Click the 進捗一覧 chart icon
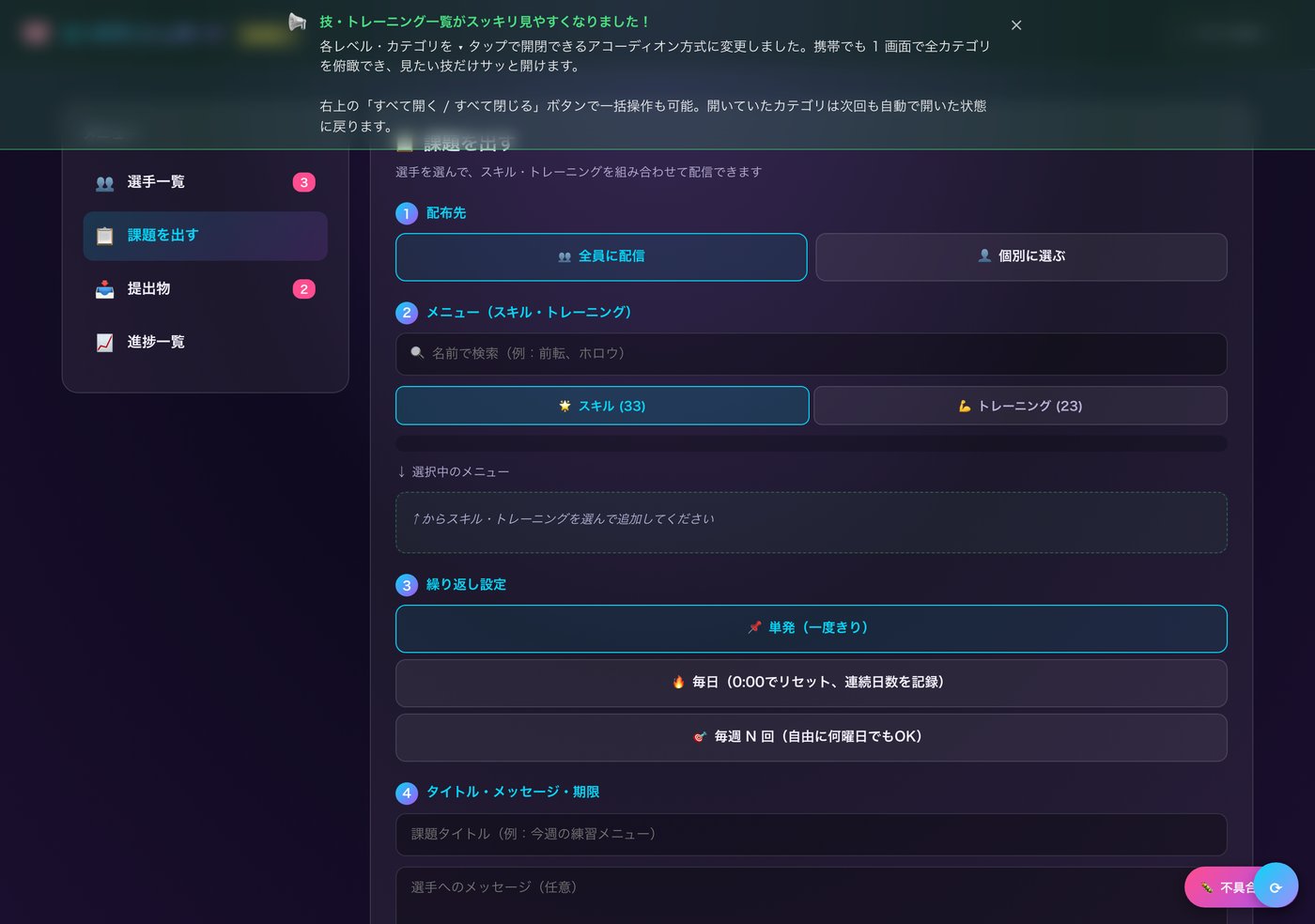Screen dimensions: 1315x924 105,343
